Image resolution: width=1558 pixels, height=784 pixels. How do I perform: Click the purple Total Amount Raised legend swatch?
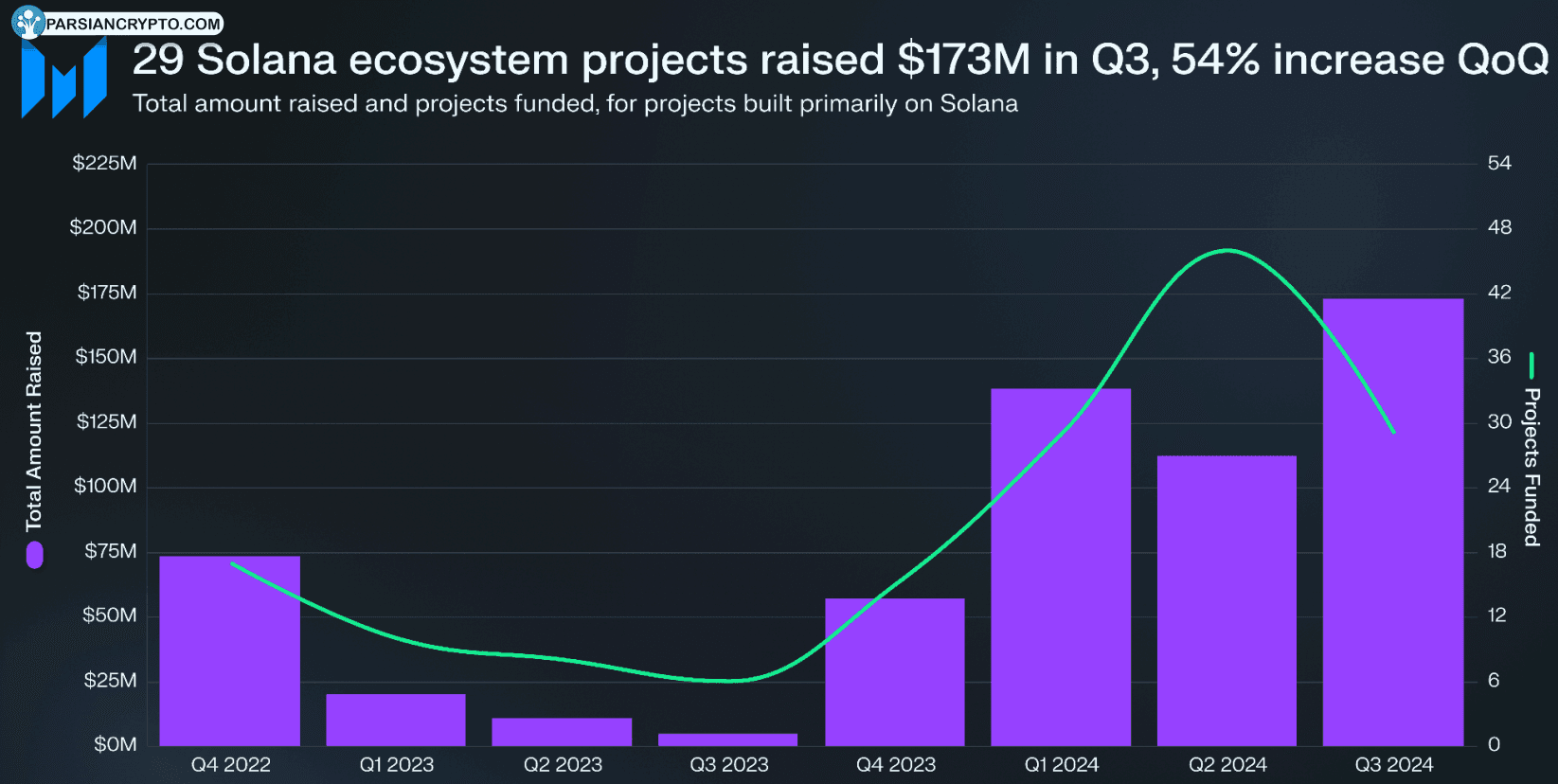35,555
